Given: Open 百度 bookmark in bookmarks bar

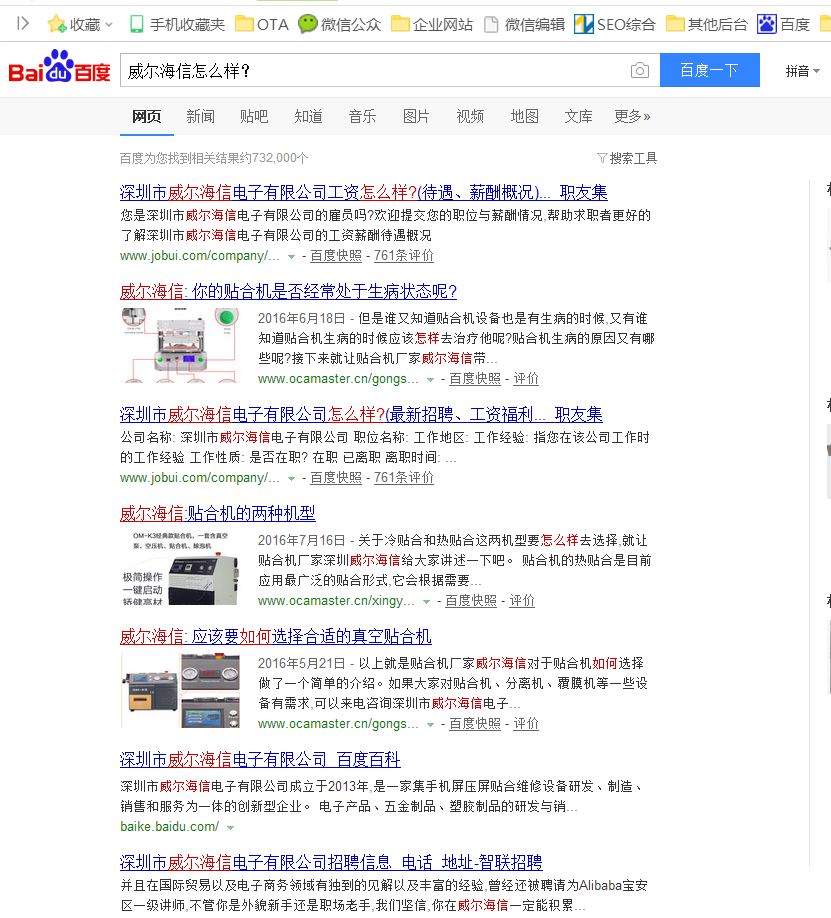Looking at the screenshot, I should pyautogui.click(x=783, y=24).
